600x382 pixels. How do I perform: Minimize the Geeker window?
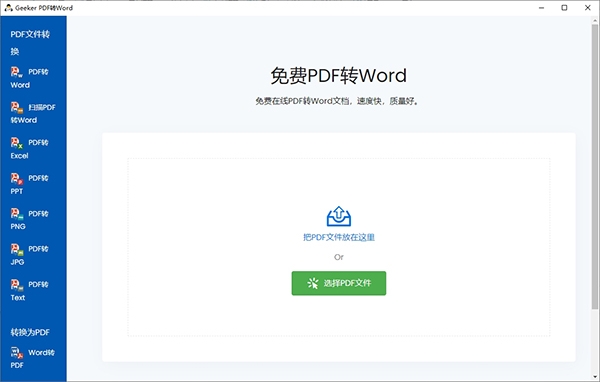pyautogui.click(x=541, y=8)
